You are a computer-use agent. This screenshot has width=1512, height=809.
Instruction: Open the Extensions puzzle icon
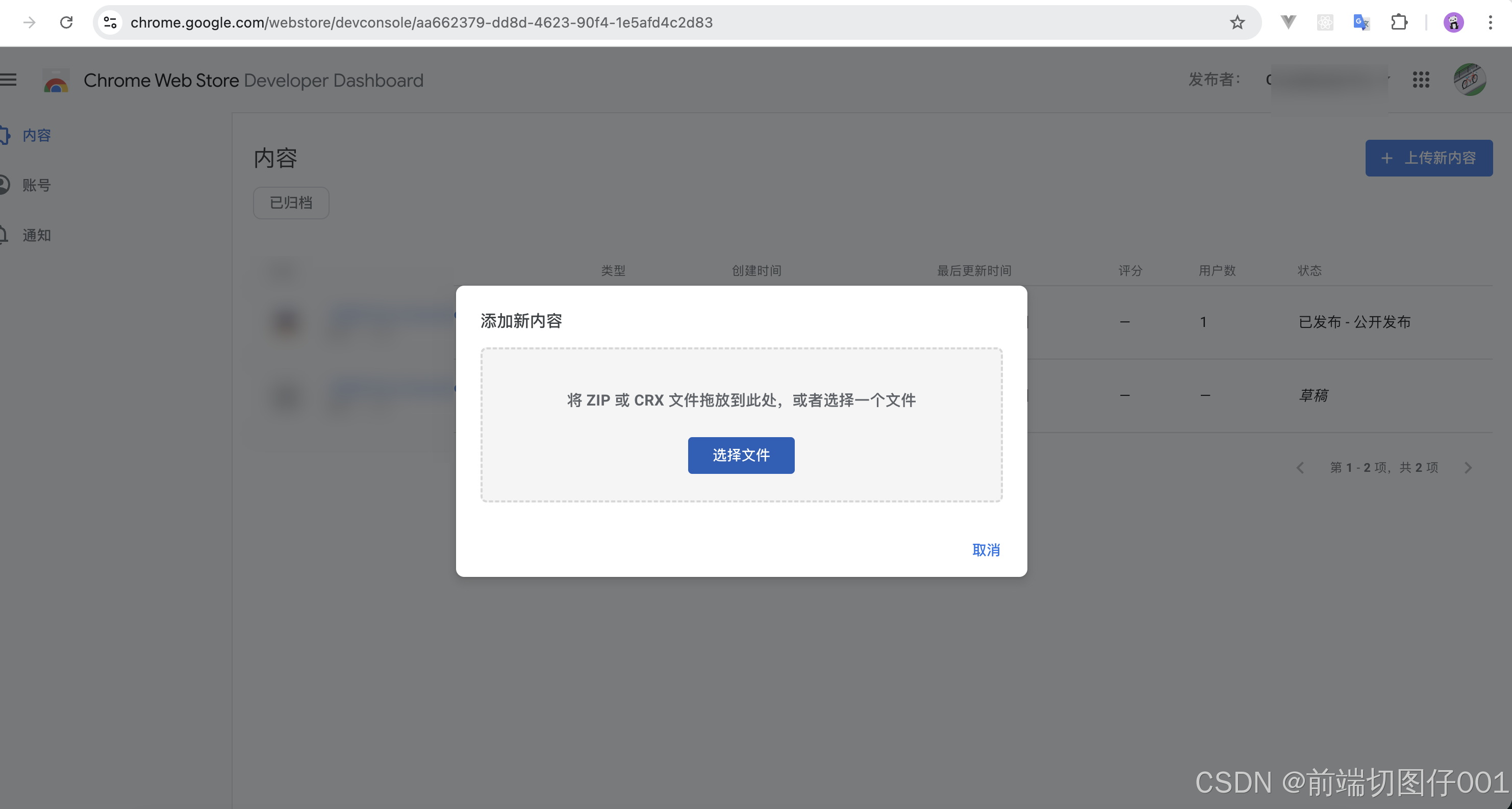click(x=1399, y=22)
